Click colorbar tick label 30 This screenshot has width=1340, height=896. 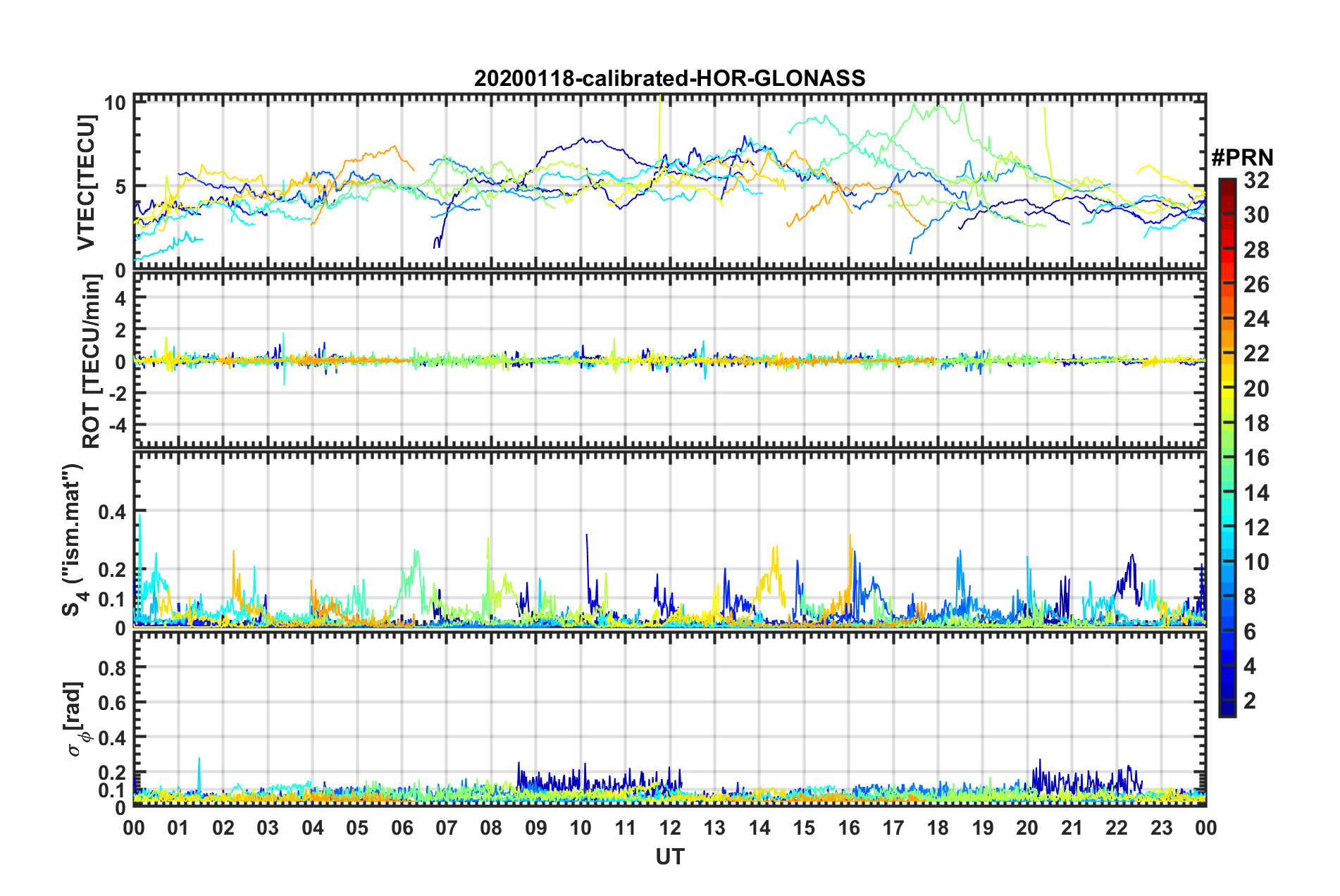click(x=1256, y=215)
